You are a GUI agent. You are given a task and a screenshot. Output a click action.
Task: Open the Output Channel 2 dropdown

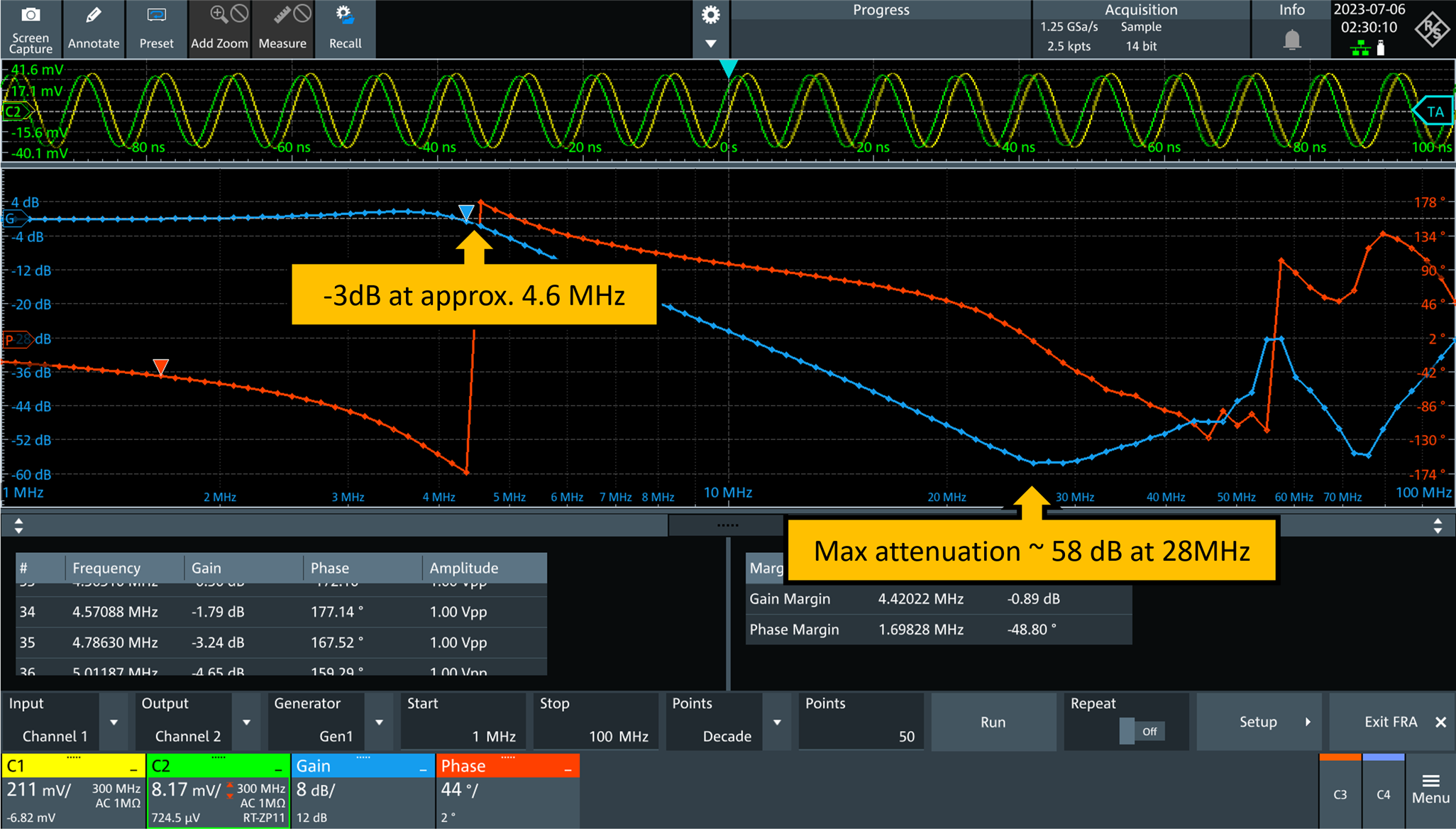tap(246, 723)
